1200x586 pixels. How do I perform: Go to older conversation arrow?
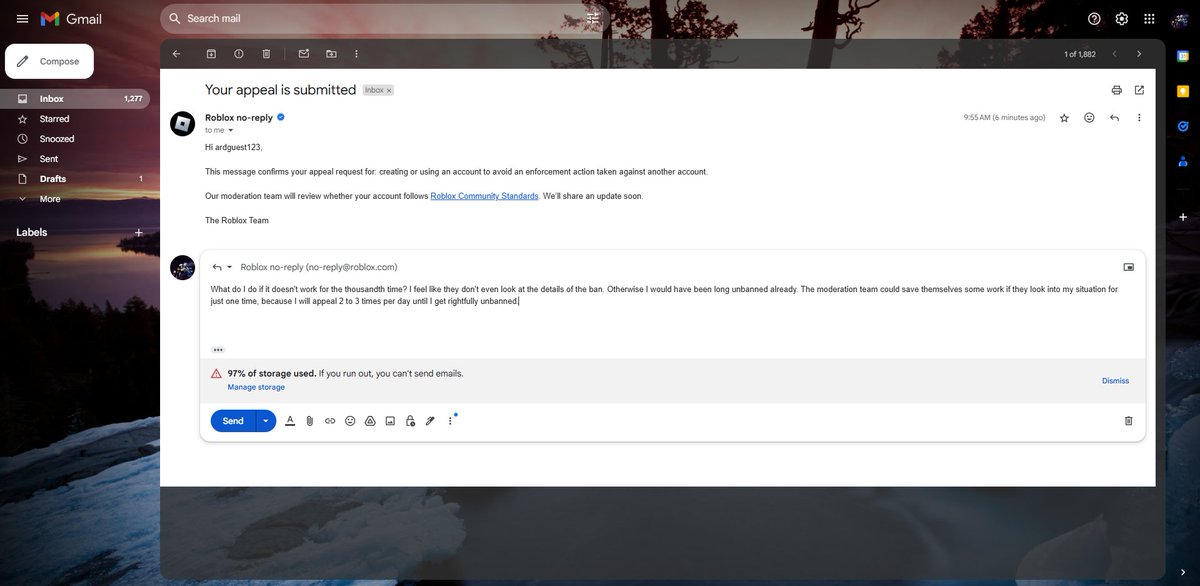(x=1138, y=54)
